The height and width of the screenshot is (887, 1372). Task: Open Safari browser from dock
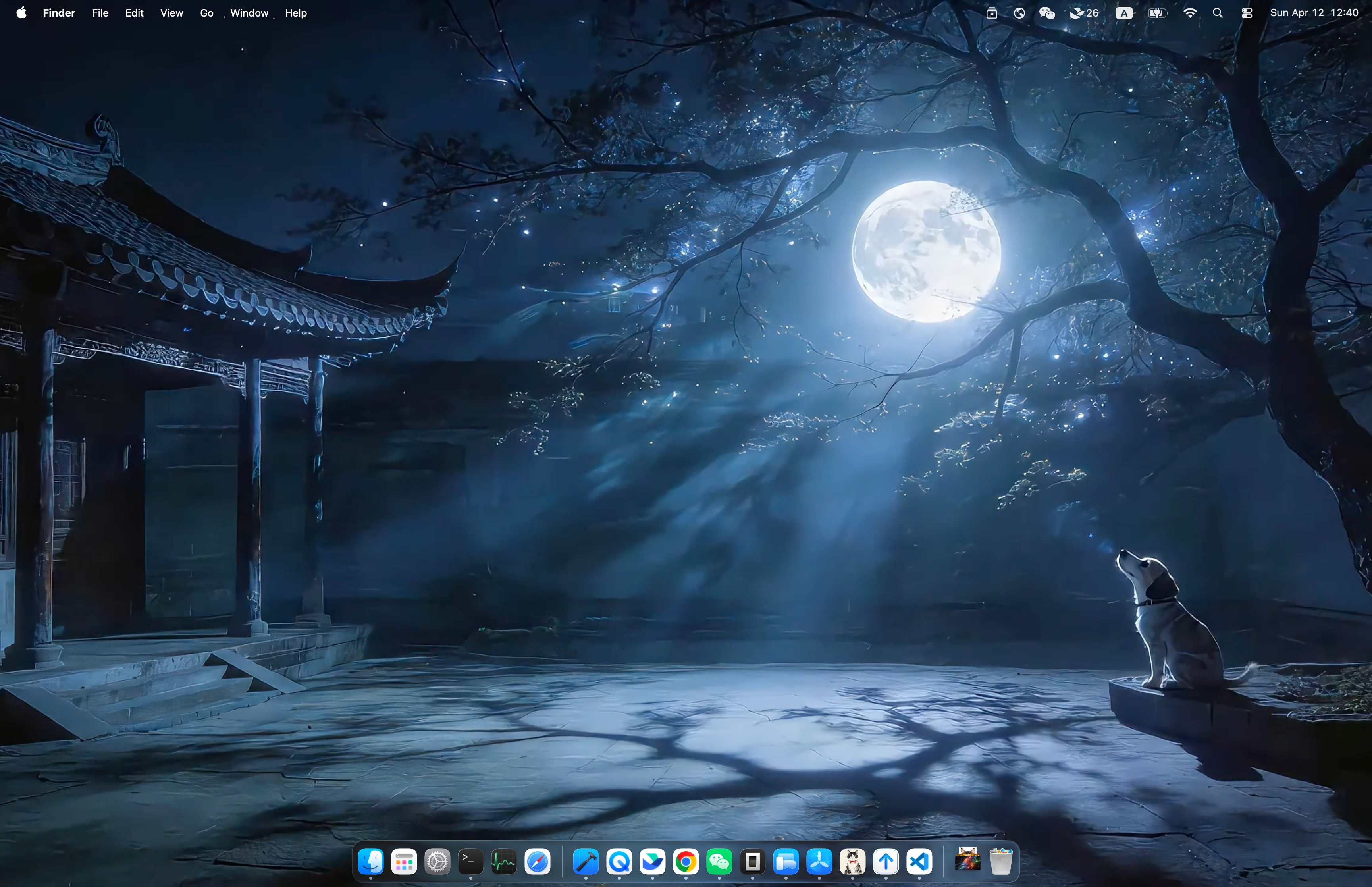point(537,862)
